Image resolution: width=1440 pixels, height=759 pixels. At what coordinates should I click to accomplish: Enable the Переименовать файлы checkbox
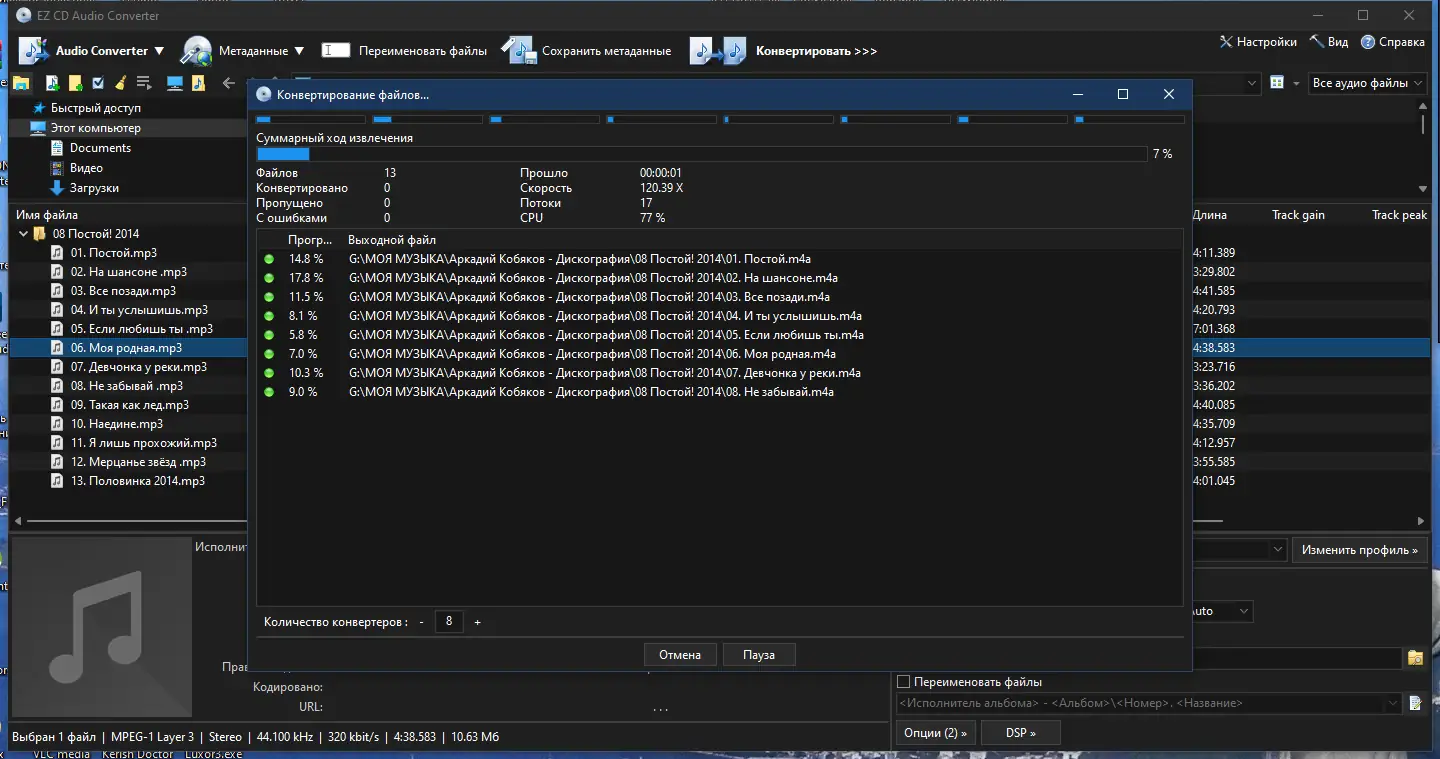[x=904, y=682]
